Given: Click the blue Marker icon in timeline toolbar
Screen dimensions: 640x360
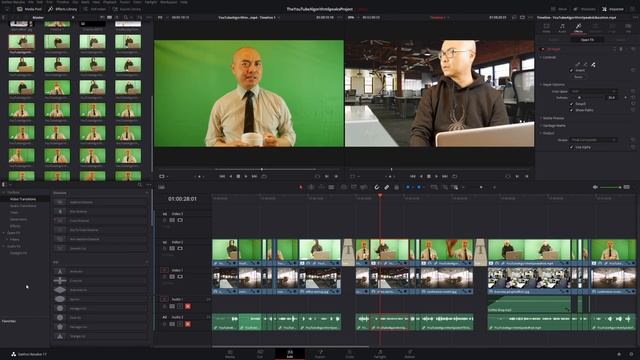Looking at the screenshot, I should click(x=419, y=187).
